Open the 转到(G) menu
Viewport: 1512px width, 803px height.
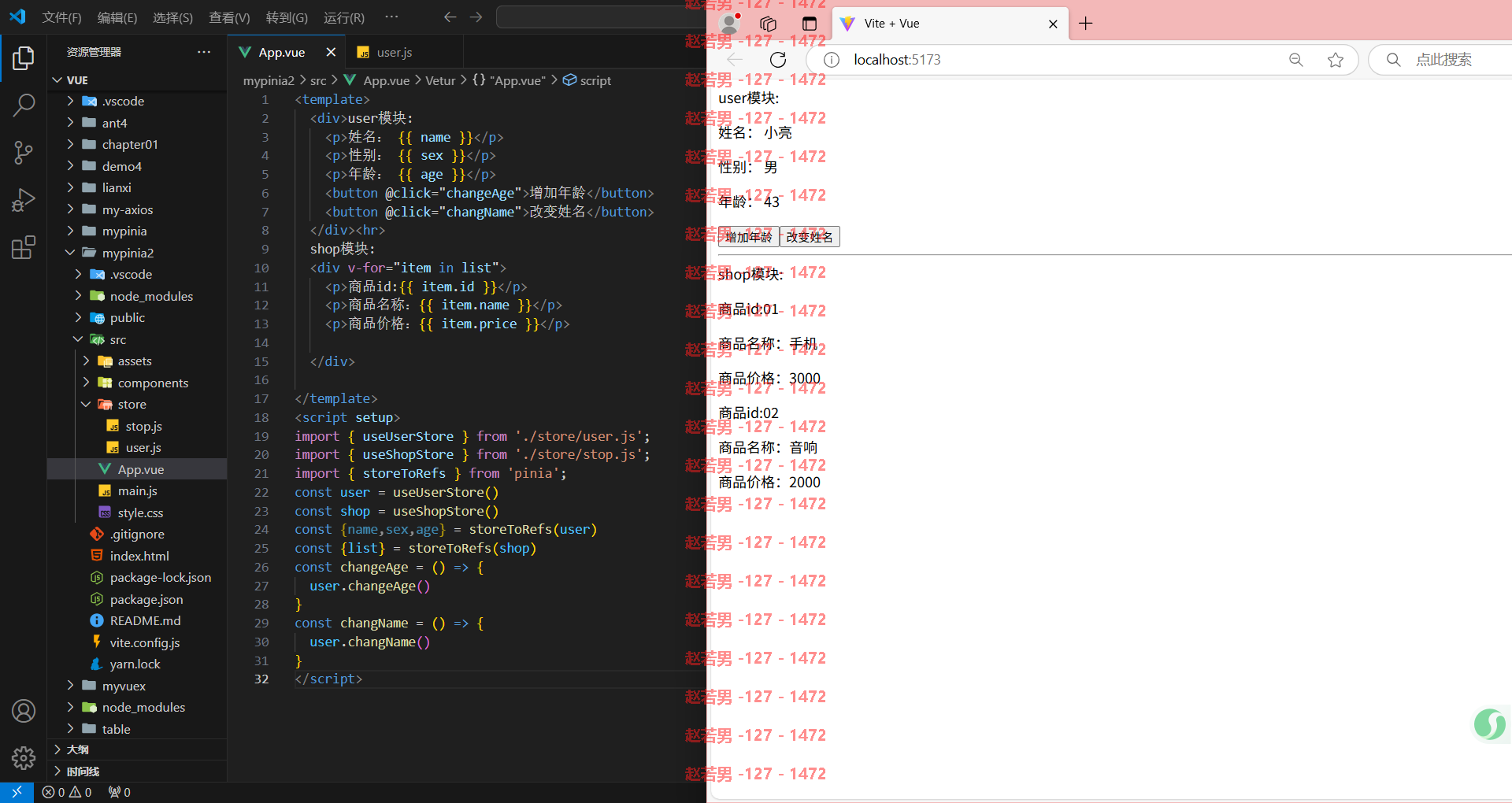(287, 17)
